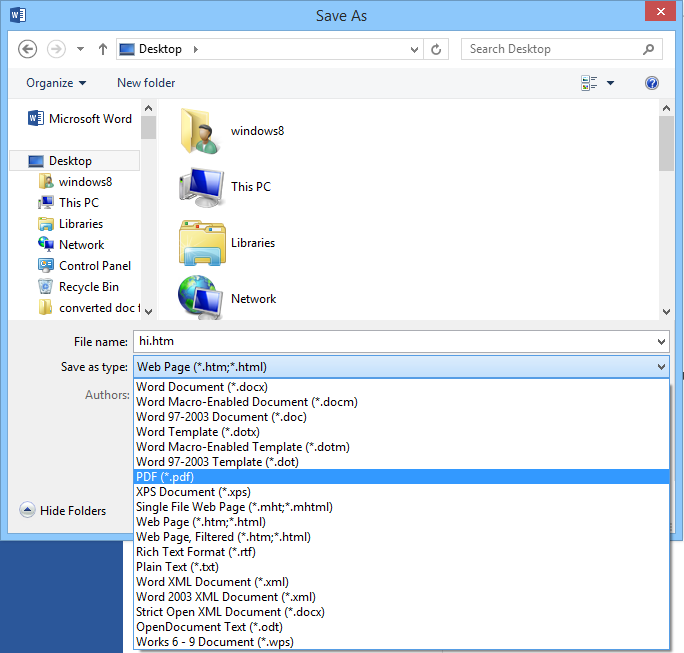684x653 pixels.
Task: Click the Forward navigation arrow
Action: pyautogui.click(x=56, y=49)
